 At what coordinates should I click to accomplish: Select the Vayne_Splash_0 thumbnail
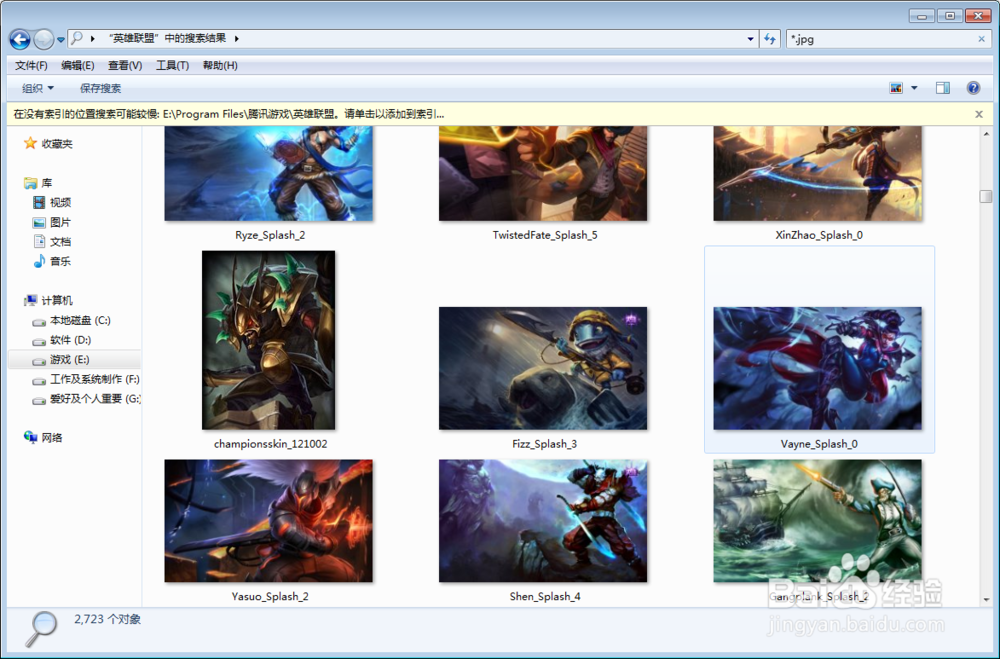pos(818,368)
